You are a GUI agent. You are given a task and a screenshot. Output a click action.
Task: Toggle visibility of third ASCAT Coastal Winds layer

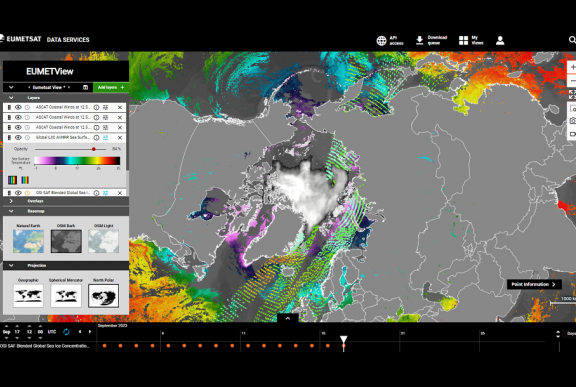(x=18, y=127)
